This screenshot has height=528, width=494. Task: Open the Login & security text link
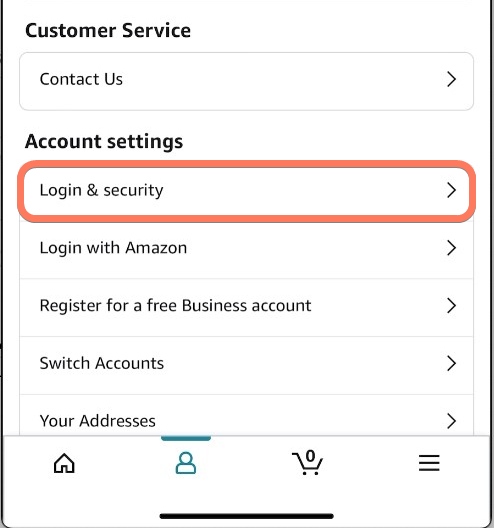point(101,191)
